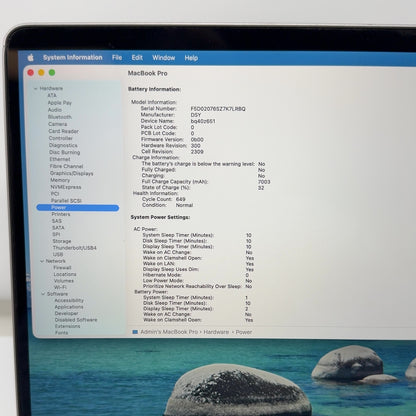
Task: Click Power in the path bar
Action: 244,332
